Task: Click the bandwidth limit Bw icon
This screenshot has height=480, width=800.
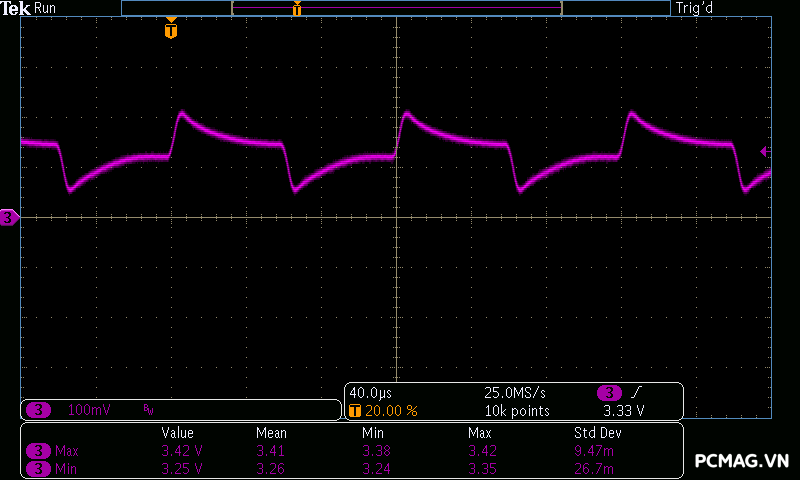Action: click(148, 410)
